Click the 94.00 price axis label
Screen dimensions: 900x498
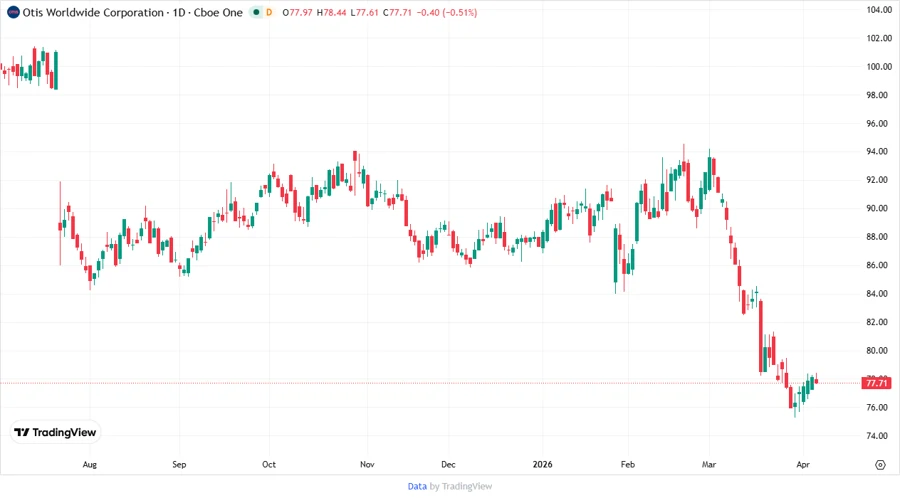[879, 151]
